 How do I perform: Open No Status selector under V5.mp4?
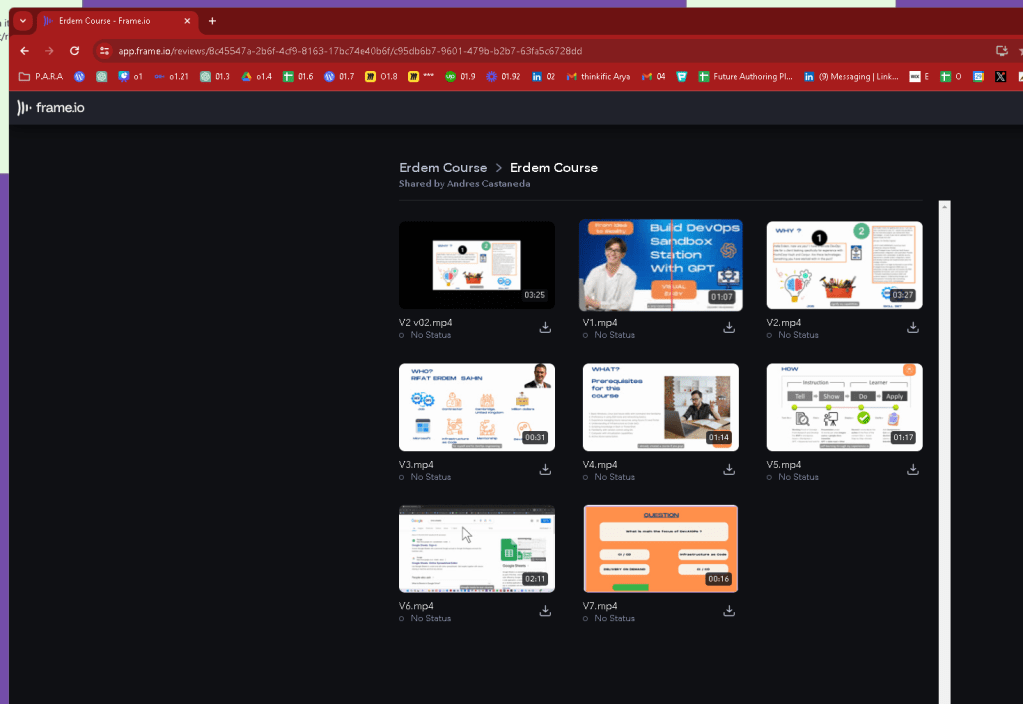[793, 477]
